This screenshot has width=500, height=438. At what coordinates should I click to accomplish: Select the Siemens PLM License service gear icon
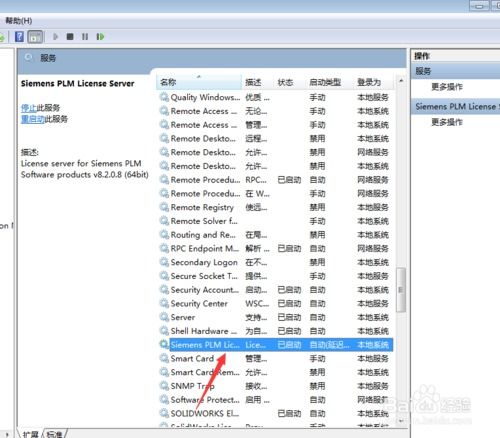click(x=164, y=344)
